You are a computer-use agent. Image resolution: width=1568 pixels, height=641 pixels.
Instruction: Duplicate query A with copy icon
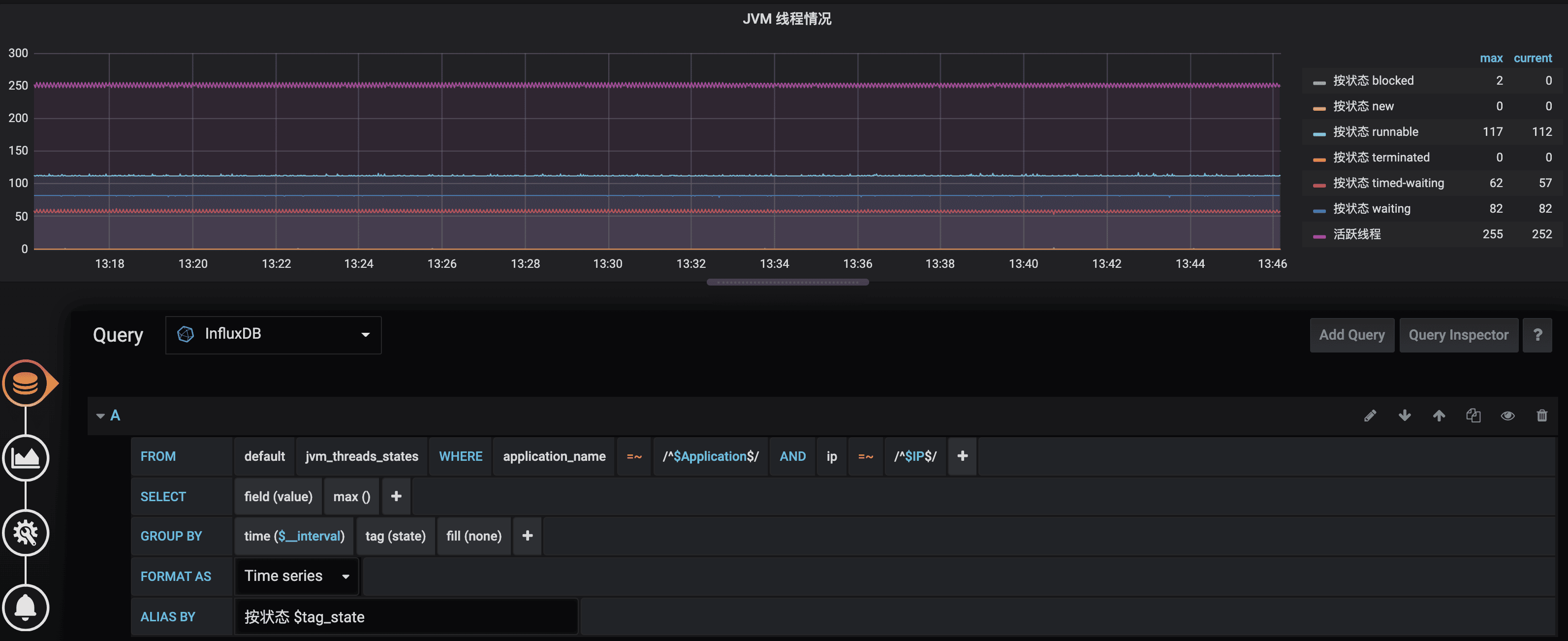coord(1473,416)
